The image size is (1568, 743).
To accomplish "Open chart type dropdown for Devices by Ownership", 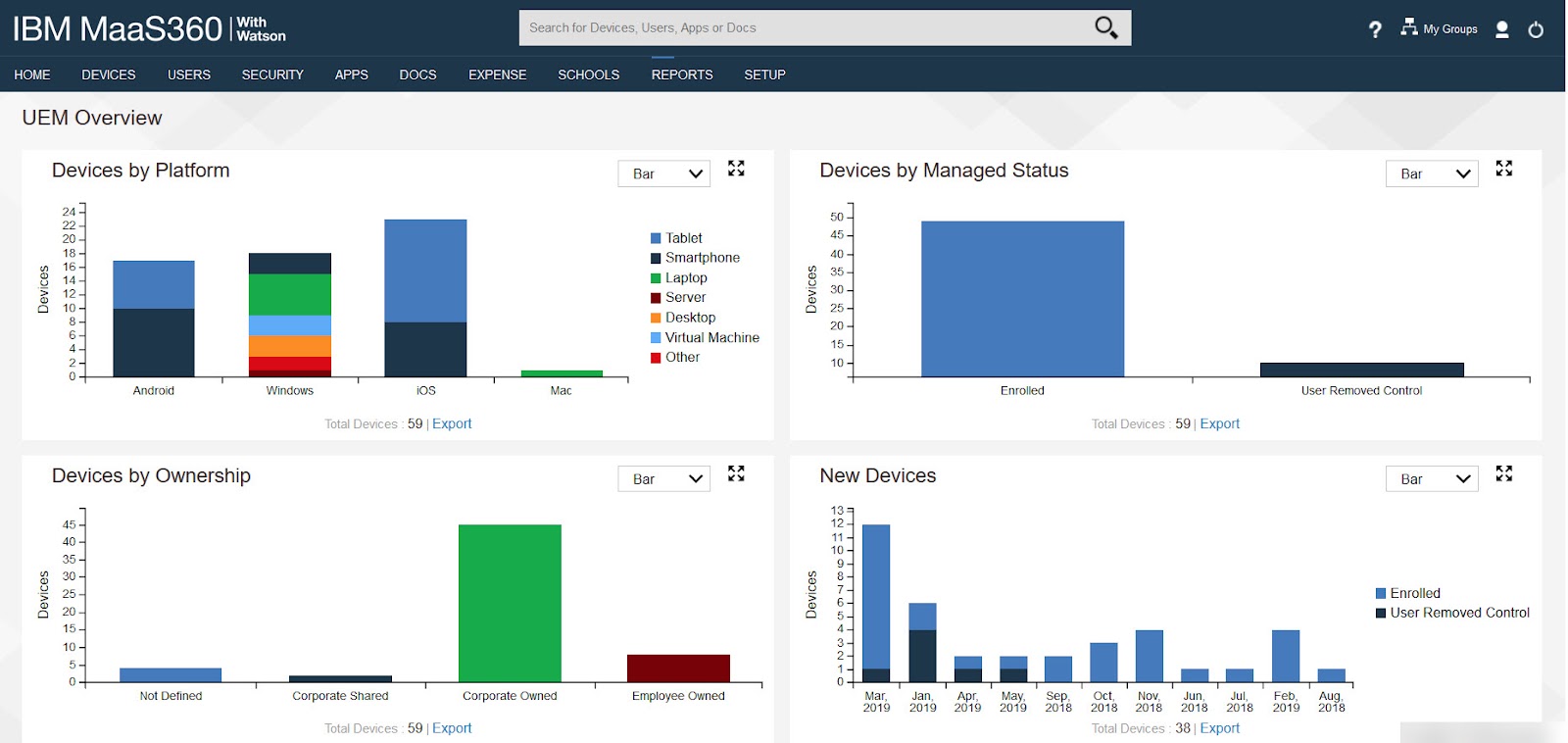I will 664,479.
